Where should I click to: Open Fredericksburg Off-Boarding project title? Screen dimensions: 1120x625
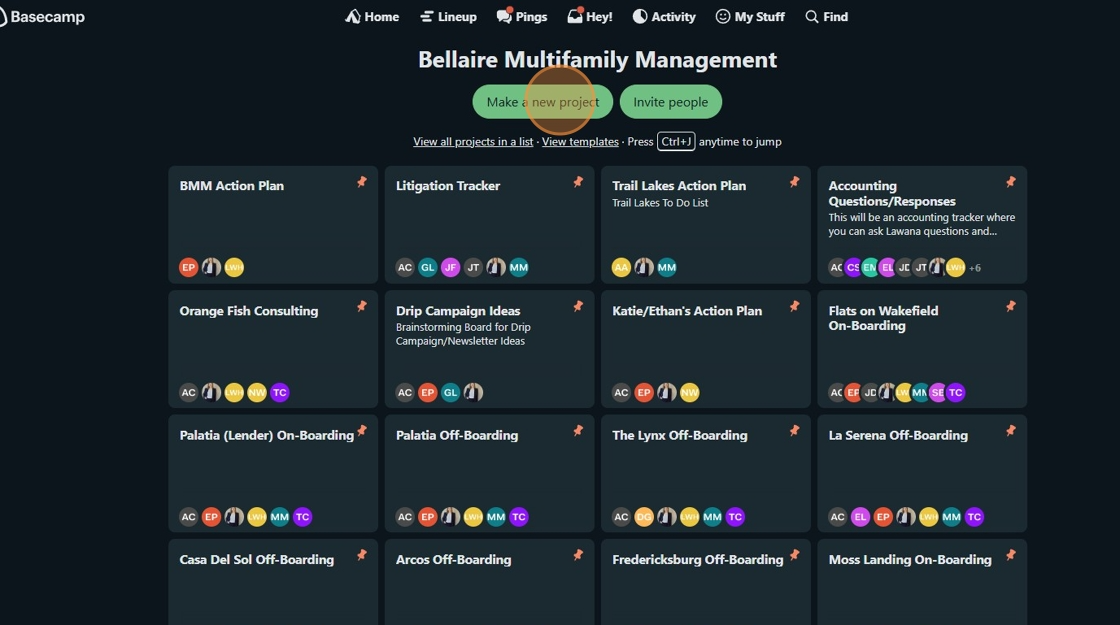[x=697, y=559]
